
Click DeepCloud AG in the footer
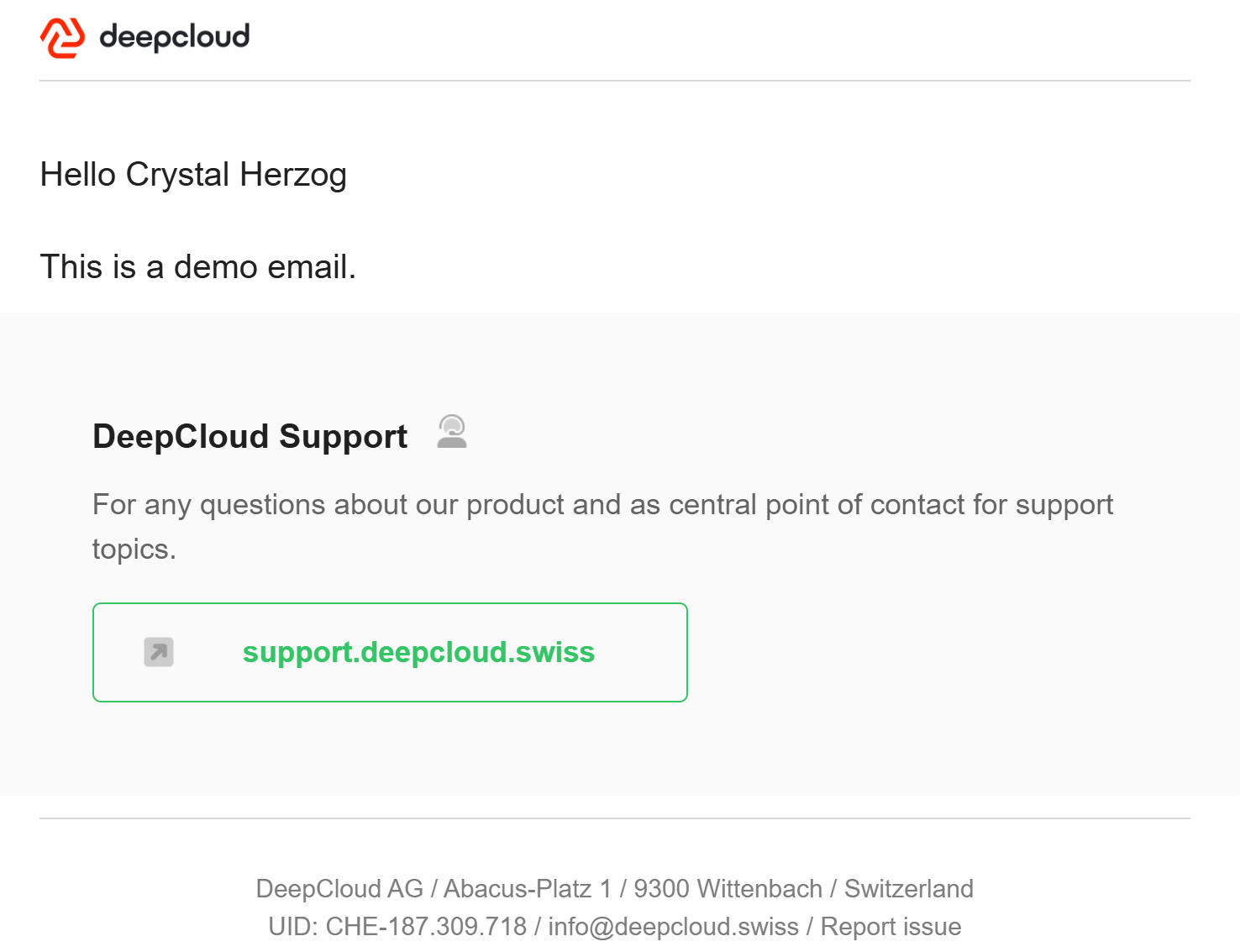[339, 888]
